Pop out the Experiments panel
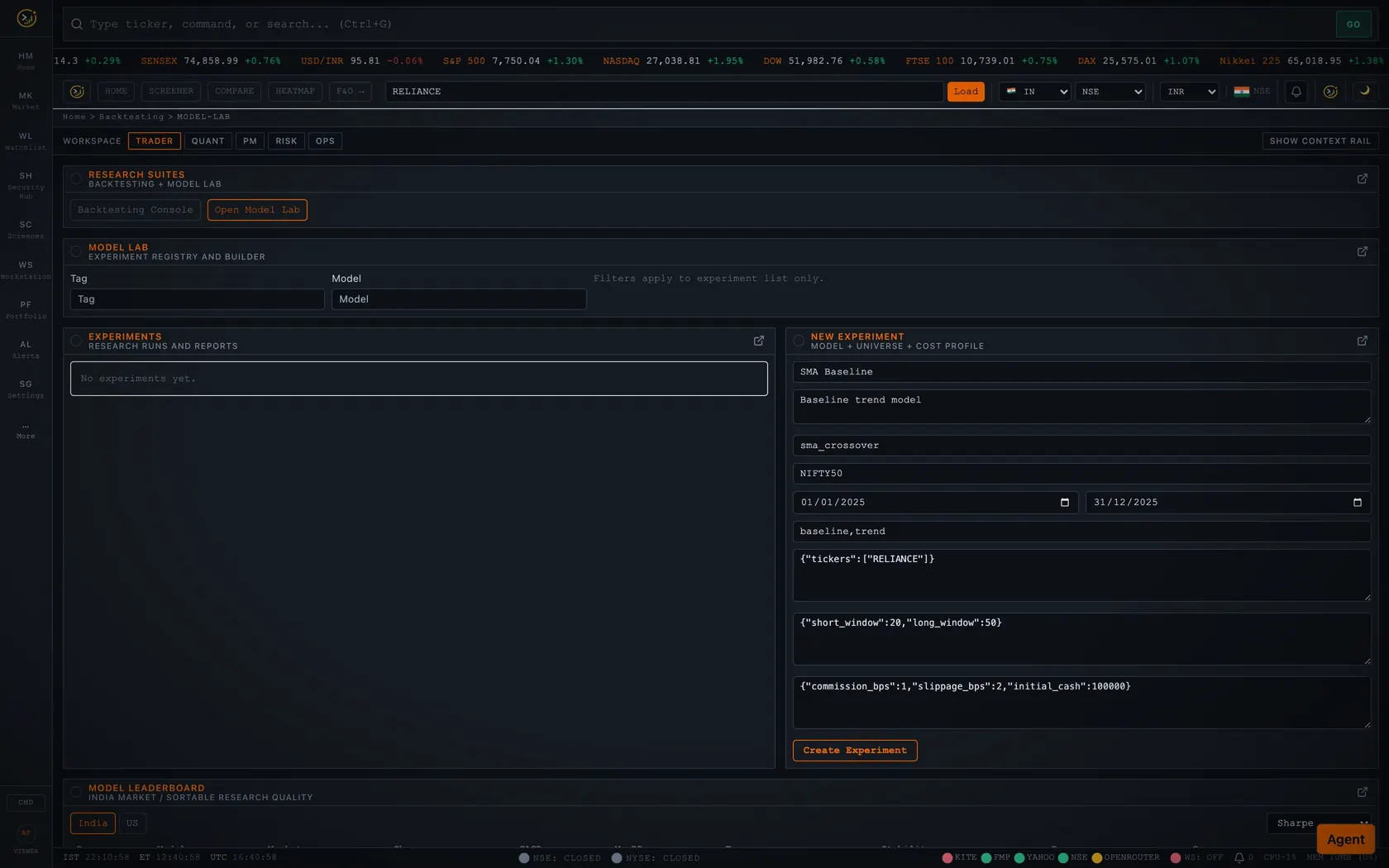Screen dimensions: 1389x868 pyautogui.click(x=759, y=341)
